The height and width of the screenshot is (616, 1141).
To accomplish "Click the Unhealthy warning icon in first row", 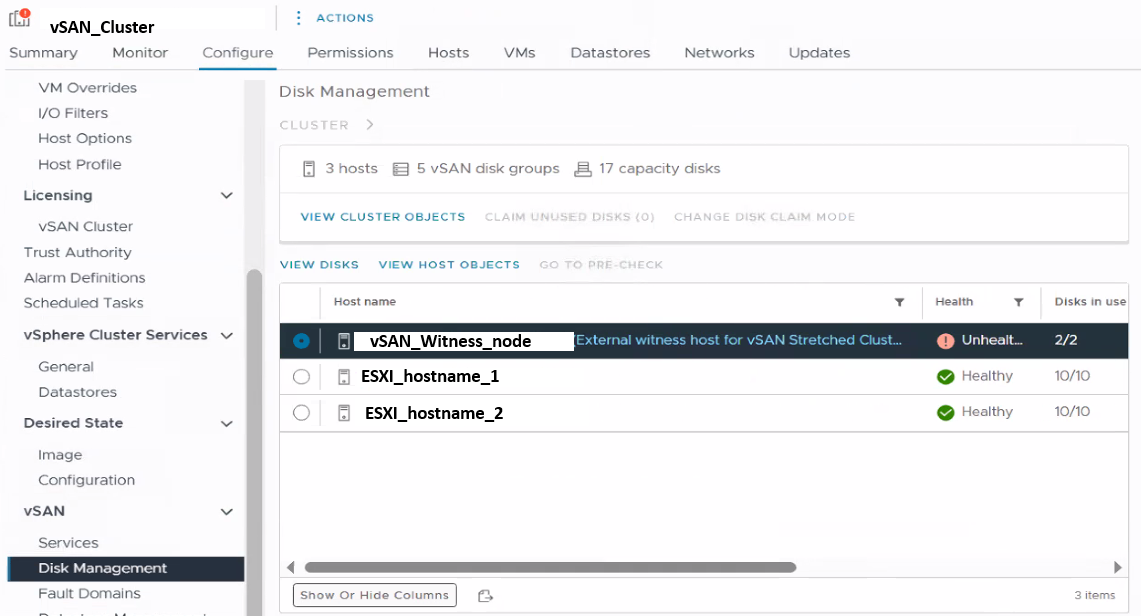I will pyautogui.click(x=945, y=341).
